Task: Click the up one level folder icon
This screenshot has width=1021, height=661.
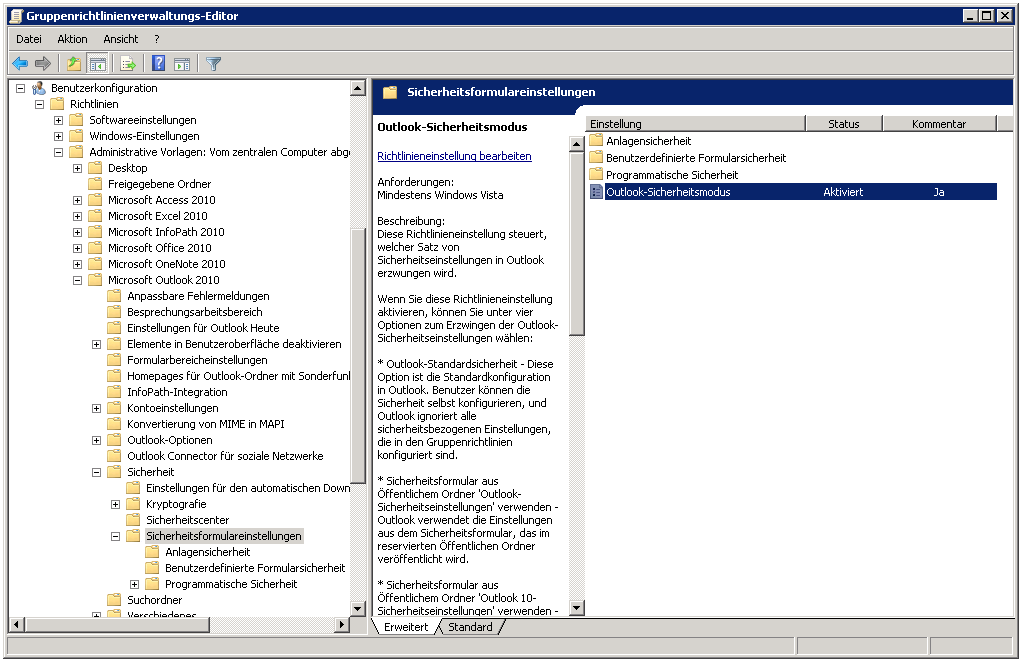Action: pos(74,63)
